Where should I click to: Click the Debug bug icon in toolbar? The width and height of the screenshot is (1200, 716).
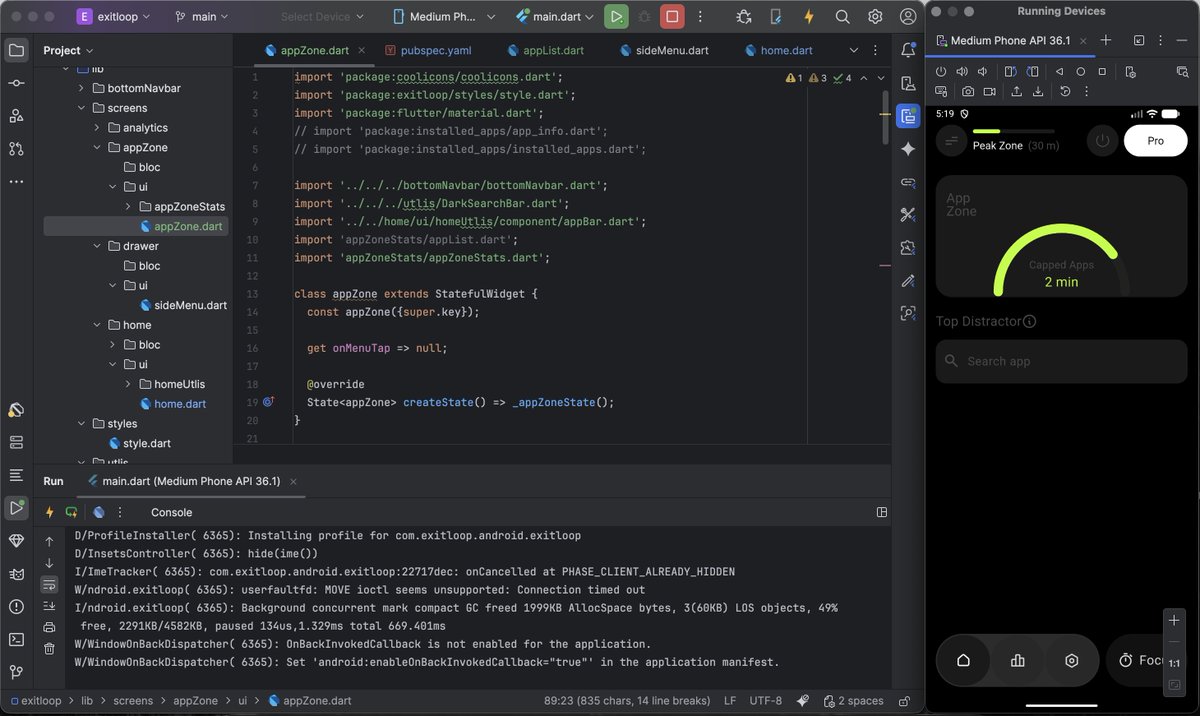click(x=644, y=17)
